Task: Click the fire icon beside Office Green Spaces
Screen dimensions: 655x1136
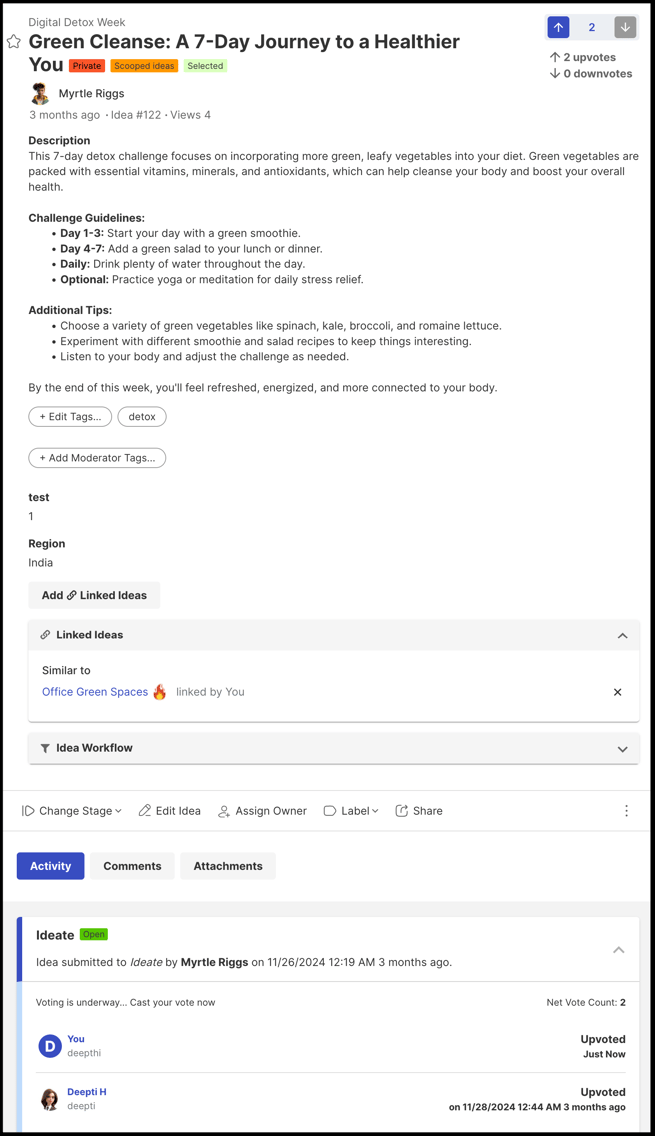Action: 159,691
